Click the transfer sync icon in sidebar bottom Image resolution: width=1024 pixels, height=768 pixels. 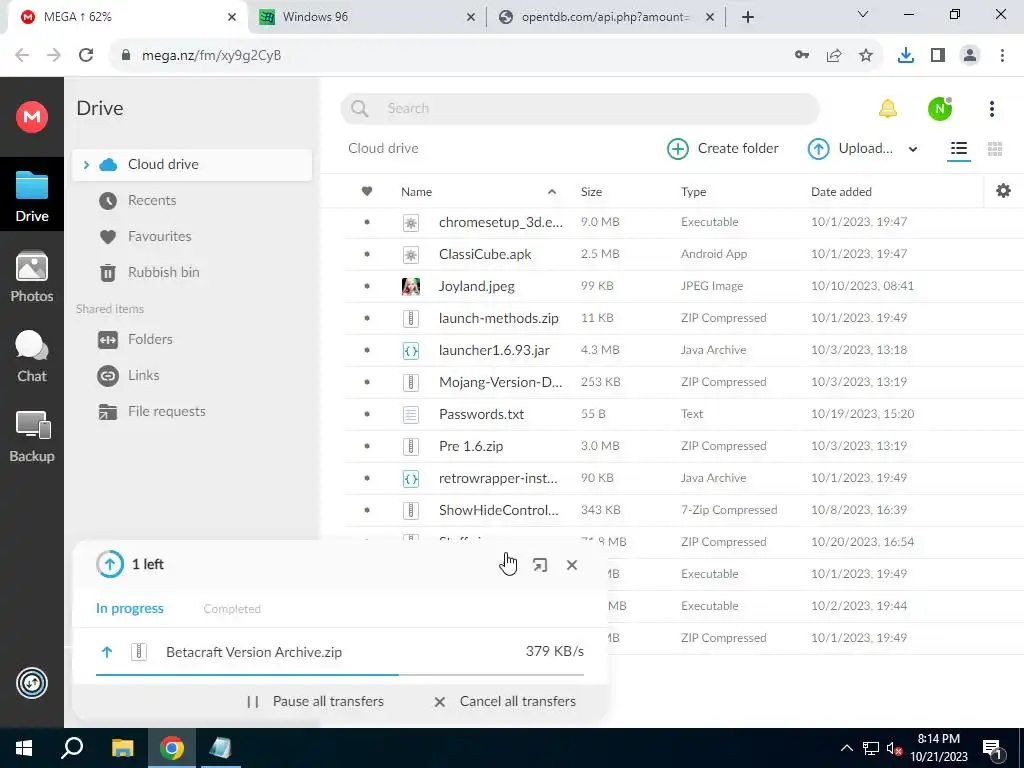pyautogui.click(x=31, y=683)
